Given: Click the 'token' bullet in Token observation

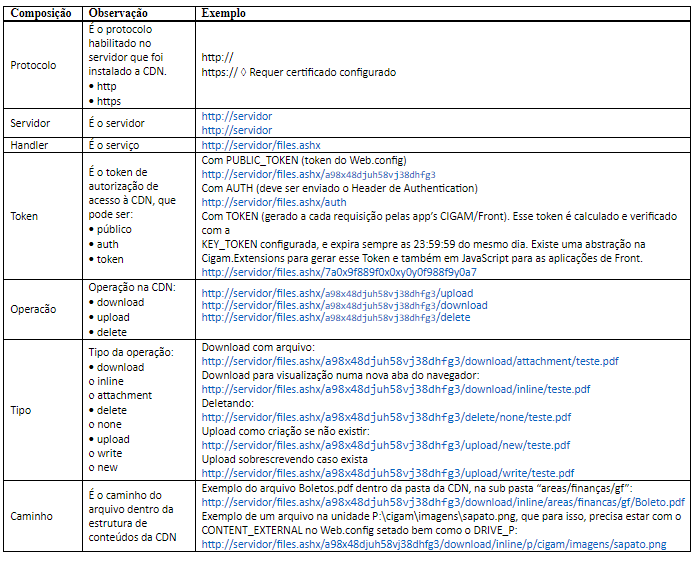Looking at the screenshot, I should tap(106, 259).
